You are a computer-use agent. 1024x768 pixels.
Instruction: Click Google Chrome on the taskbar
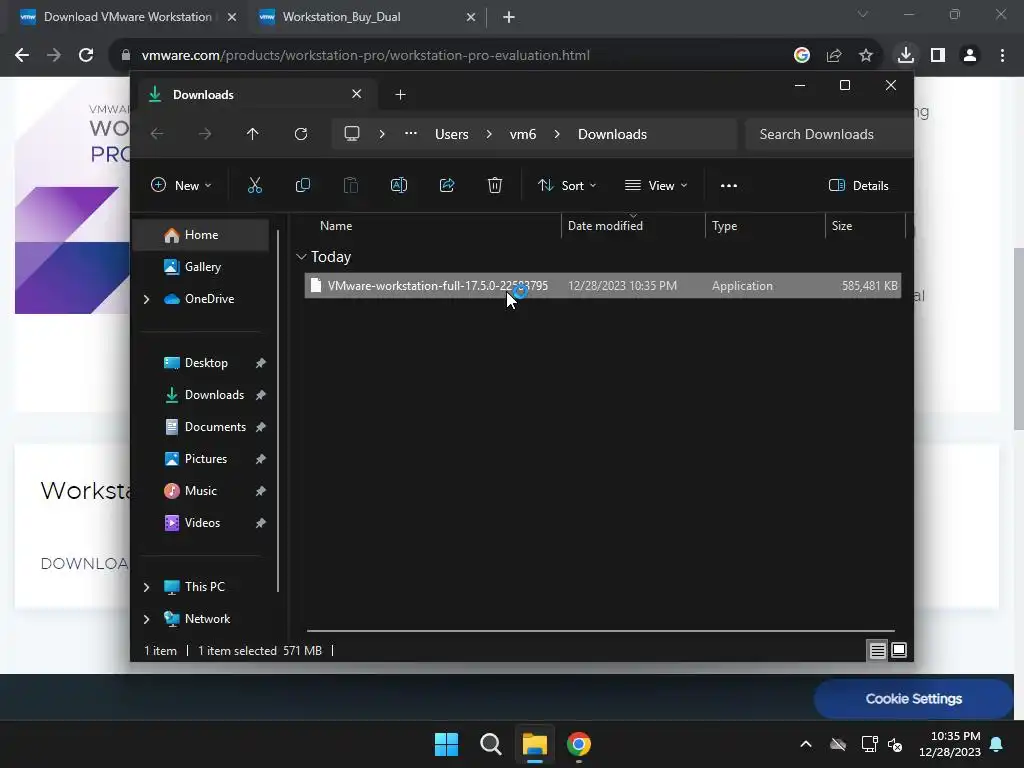point(579,744)
